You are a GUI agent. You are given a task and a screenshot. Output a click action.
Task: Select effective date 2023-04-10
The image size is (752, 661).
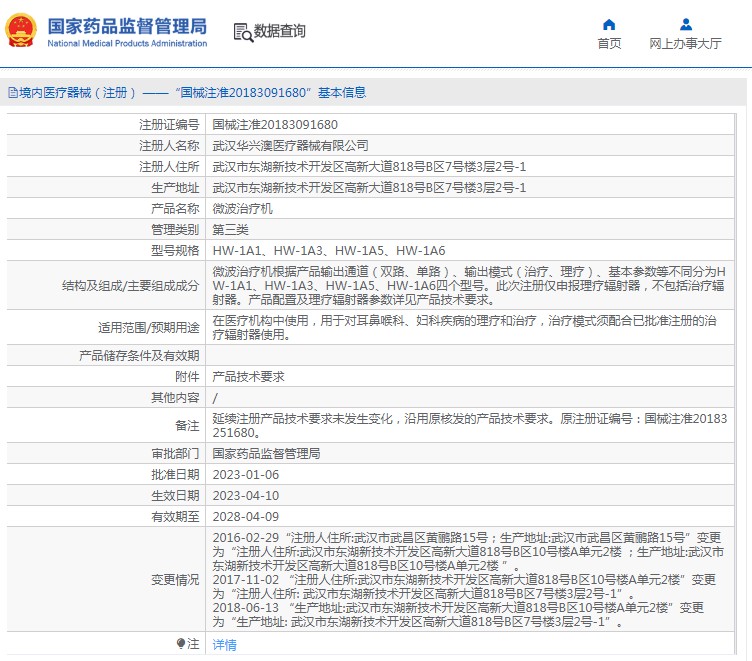coord(246,496)
